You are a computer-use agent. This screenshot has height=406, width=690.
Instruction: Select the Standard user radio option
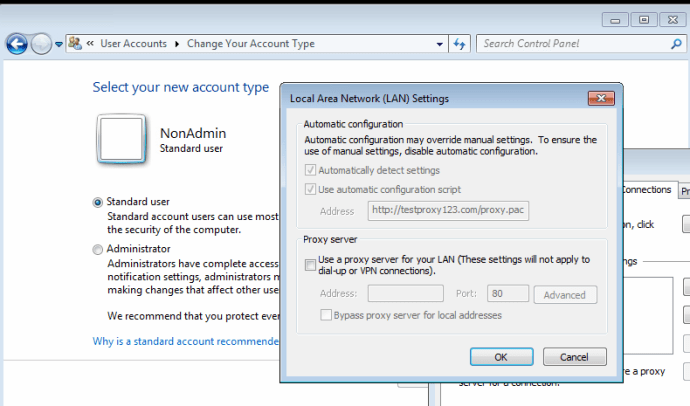[98, 201]
